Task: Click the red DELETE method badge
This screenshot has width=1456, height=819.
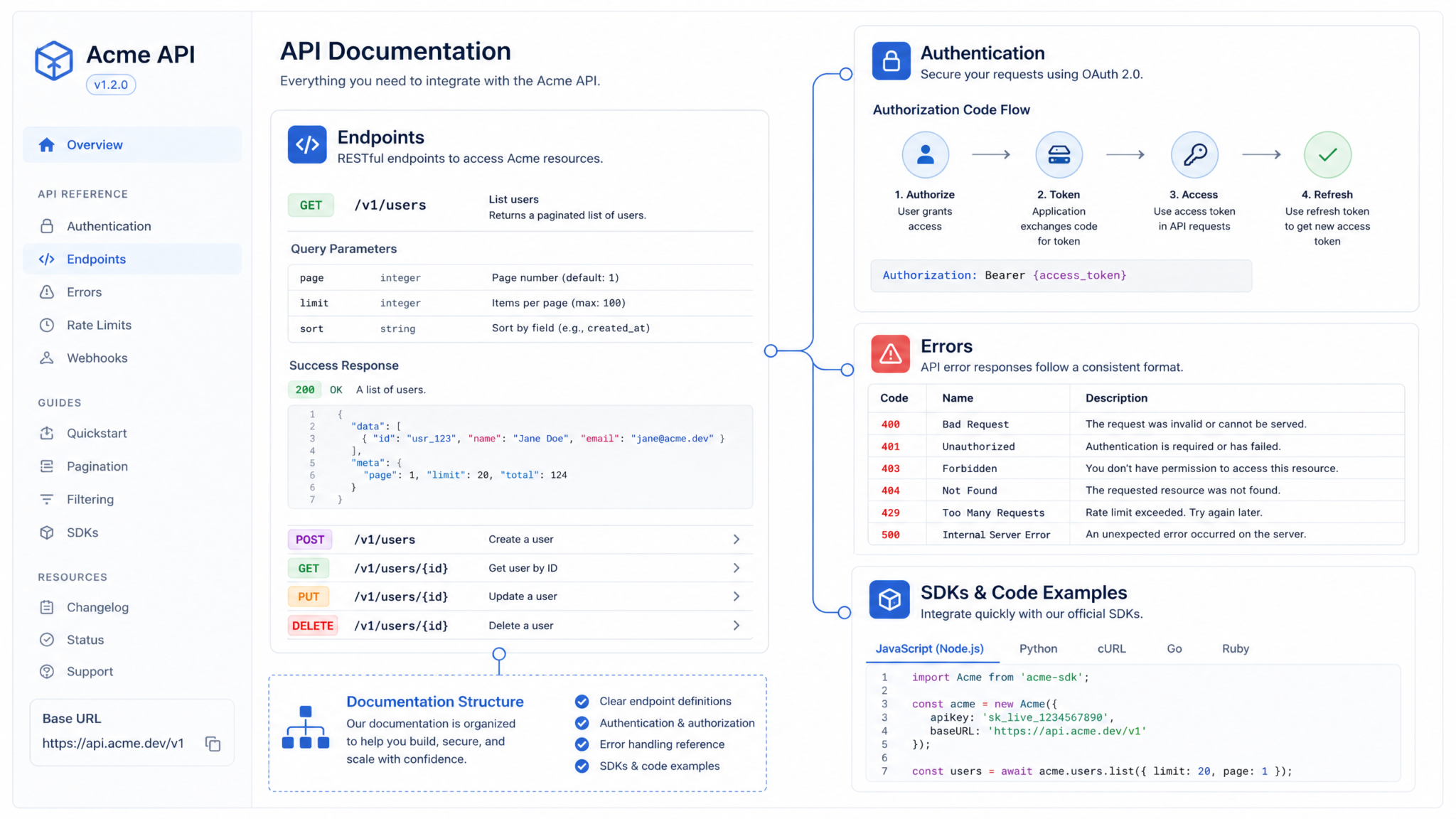Action: tap(313, 626)
